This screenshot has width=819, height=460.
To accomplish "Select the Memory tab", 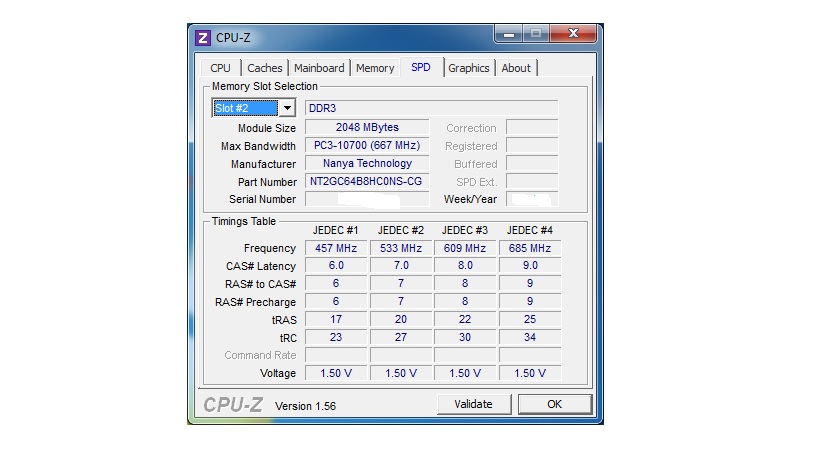I will pyautogui.click(x=375, y=68).
